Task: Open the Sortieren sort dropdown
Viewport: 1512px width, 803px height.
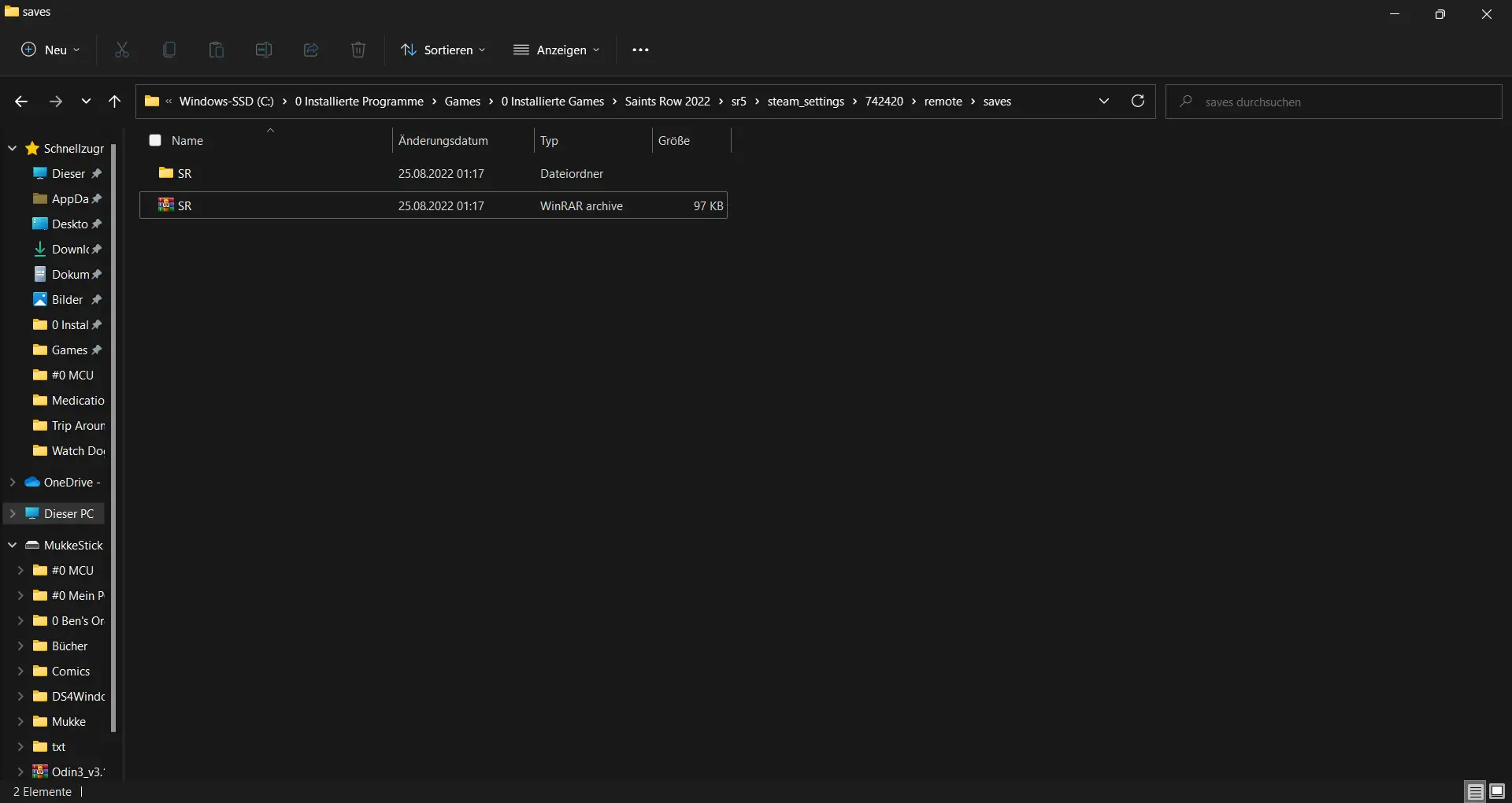Action: point(443,50)
